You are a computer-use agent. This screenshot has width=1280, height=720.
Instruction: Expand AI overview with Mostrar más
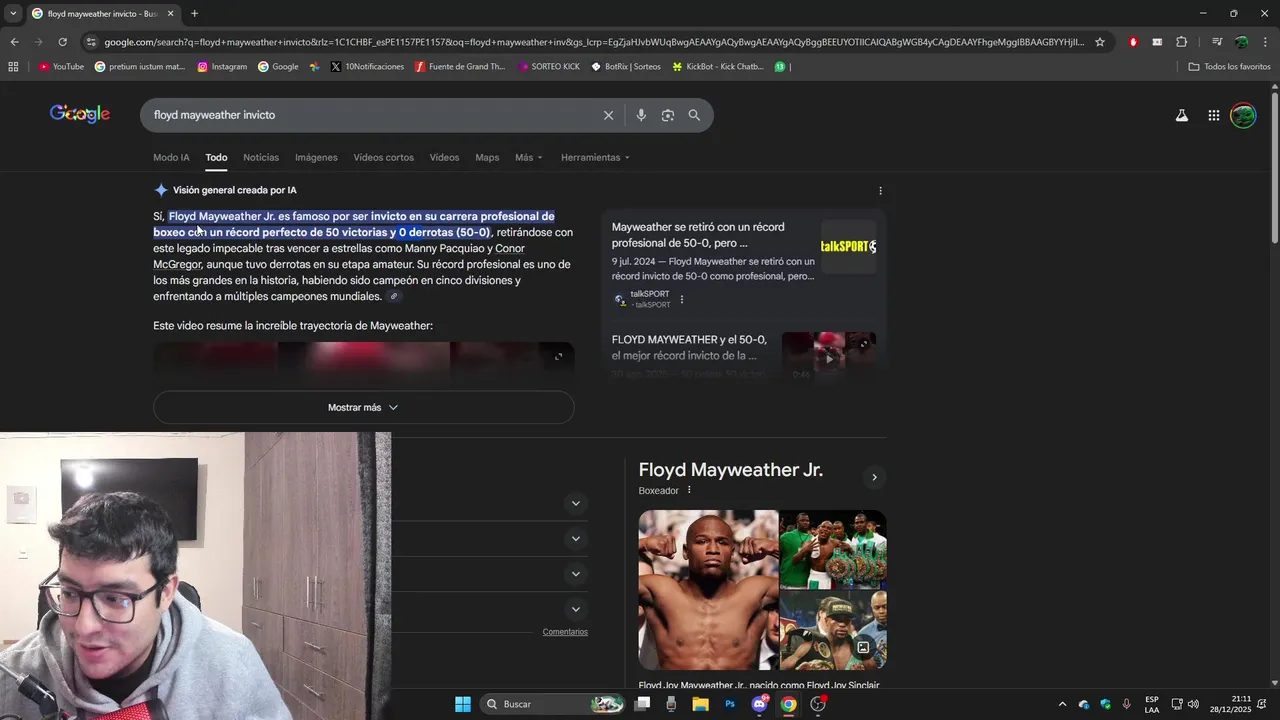pos(363,407)
